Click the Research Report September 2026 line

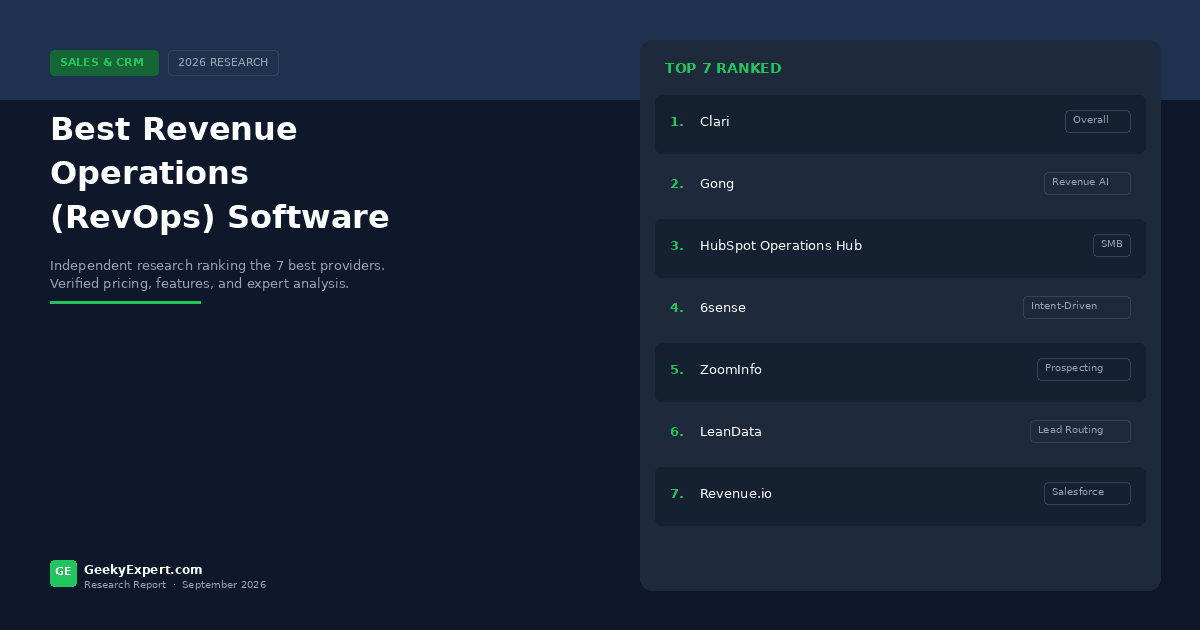click(x=175, y=585)
